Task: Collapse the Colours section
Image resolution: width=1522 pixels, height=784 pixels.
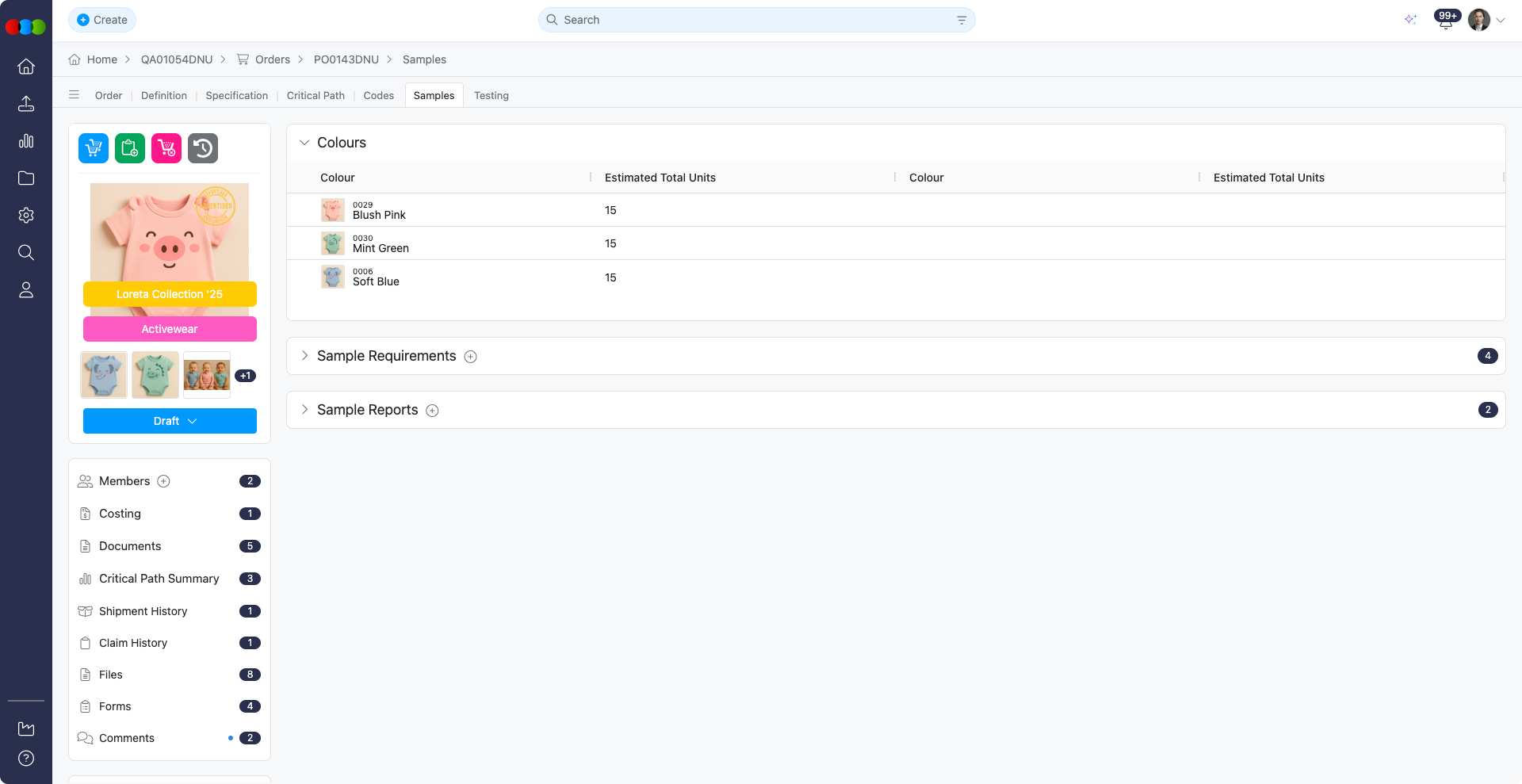Action: point(304,143)
